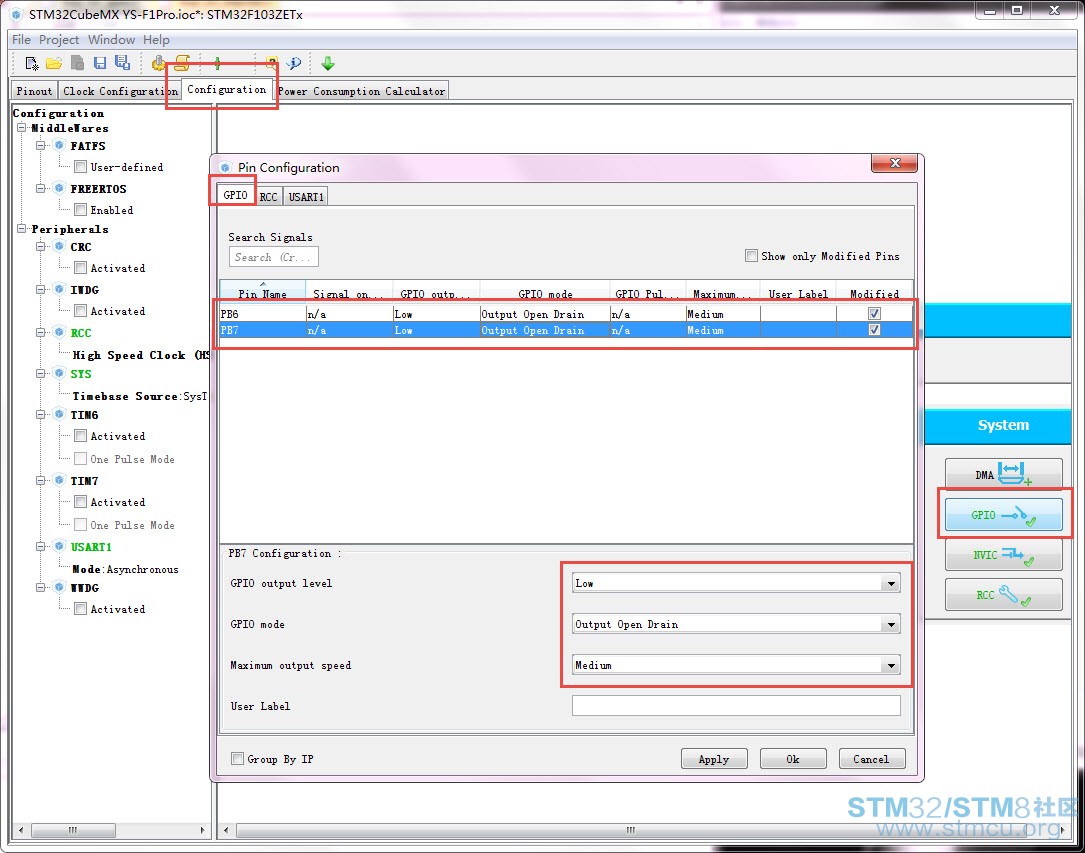Switch to the Pinout tab
This screenshot has height=853, width=1085.
pos(35,91)
